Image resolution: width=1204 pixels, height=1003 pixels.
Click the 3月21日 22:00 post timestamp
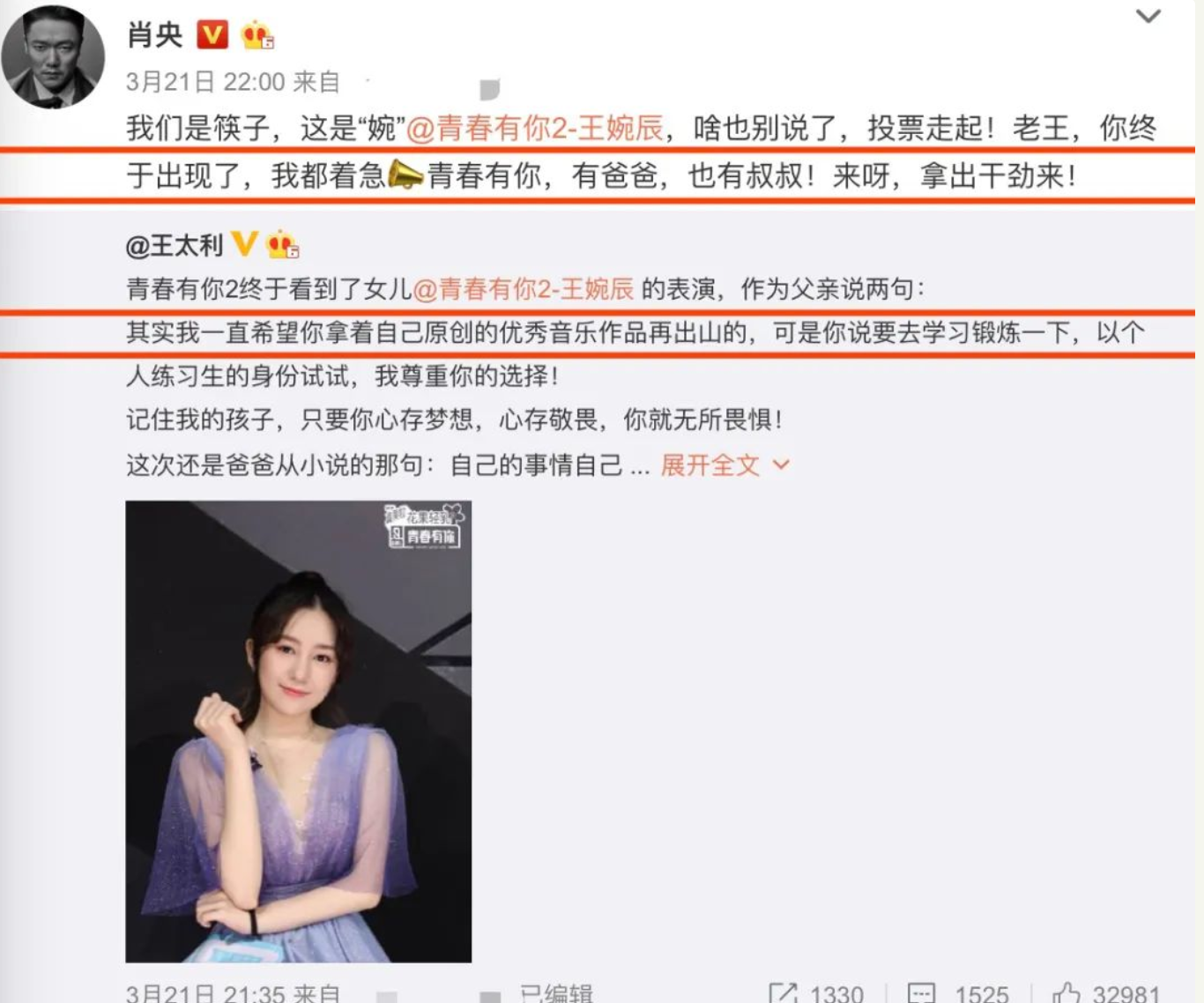pos(205,82)
